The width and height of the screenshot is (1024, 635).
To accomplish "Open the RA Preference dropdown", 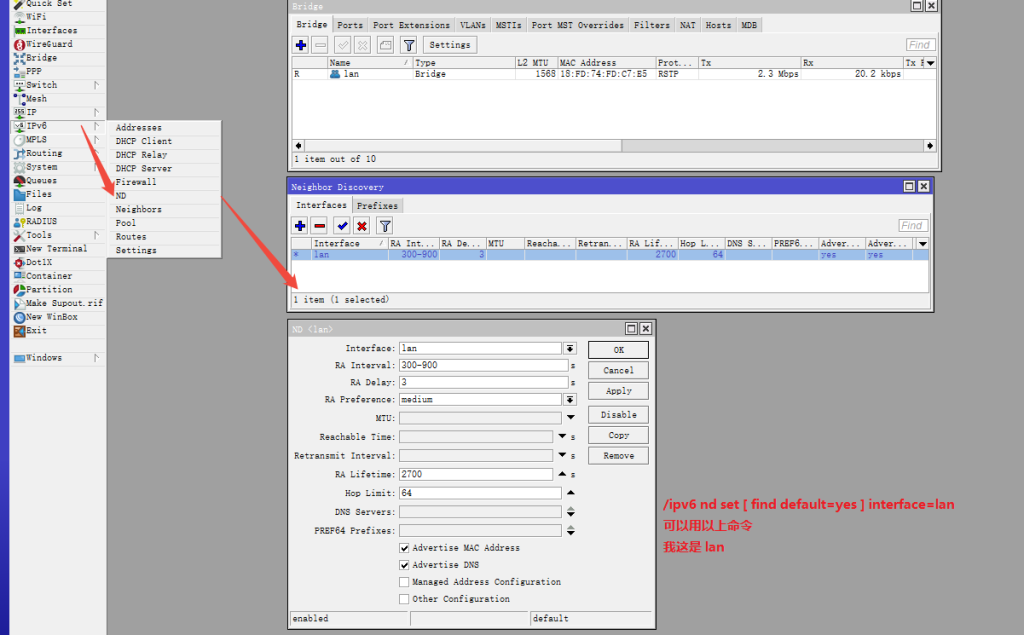I will point(570,399).
